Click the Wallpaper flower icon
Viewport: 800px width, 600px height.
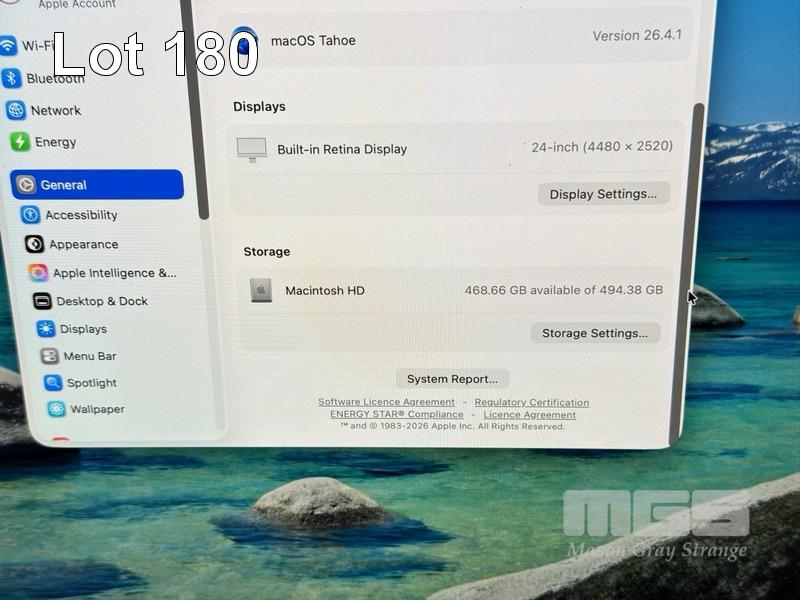56,409
